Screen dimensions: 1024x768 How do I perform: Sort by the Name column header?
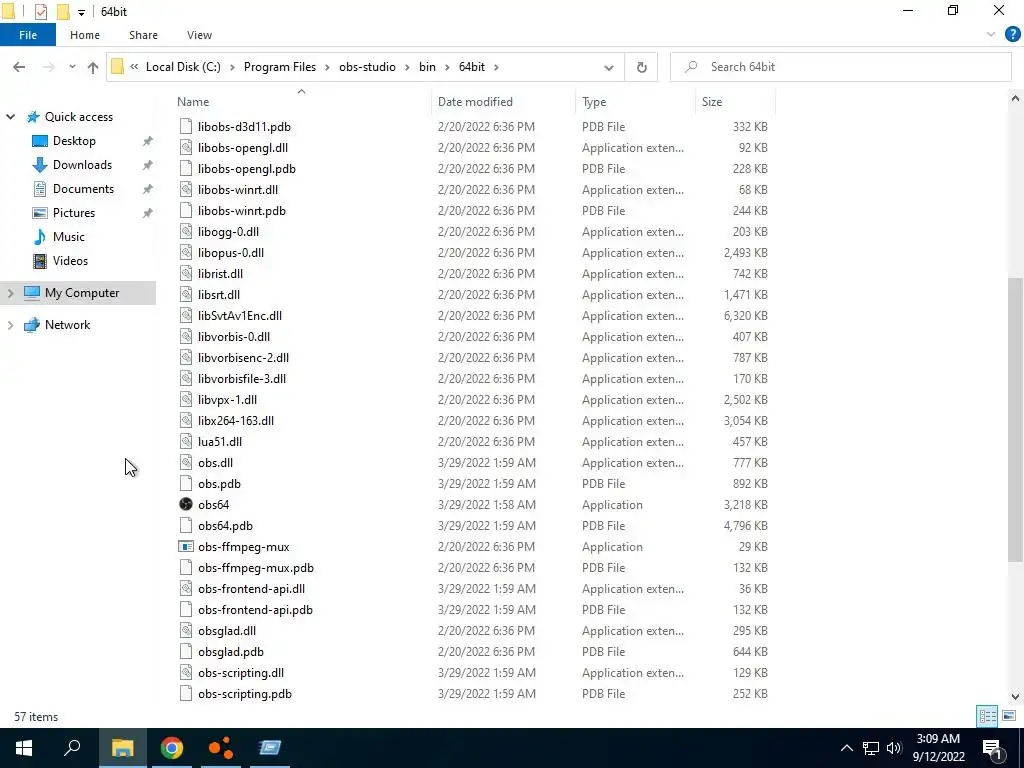(x=193, y=102)
